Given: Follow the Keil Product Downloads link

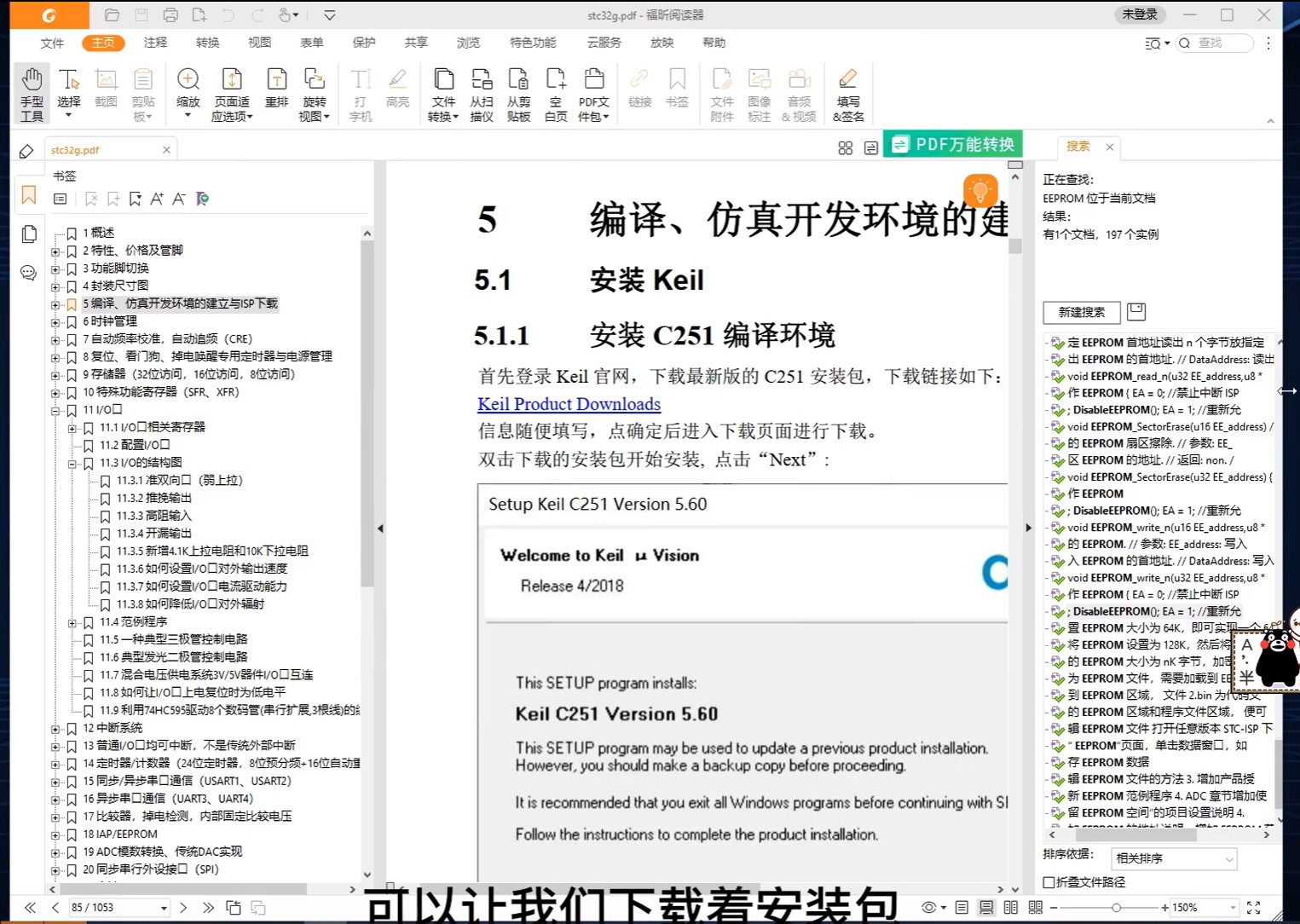Looking at the screenshot, I should tap(569, 404).
